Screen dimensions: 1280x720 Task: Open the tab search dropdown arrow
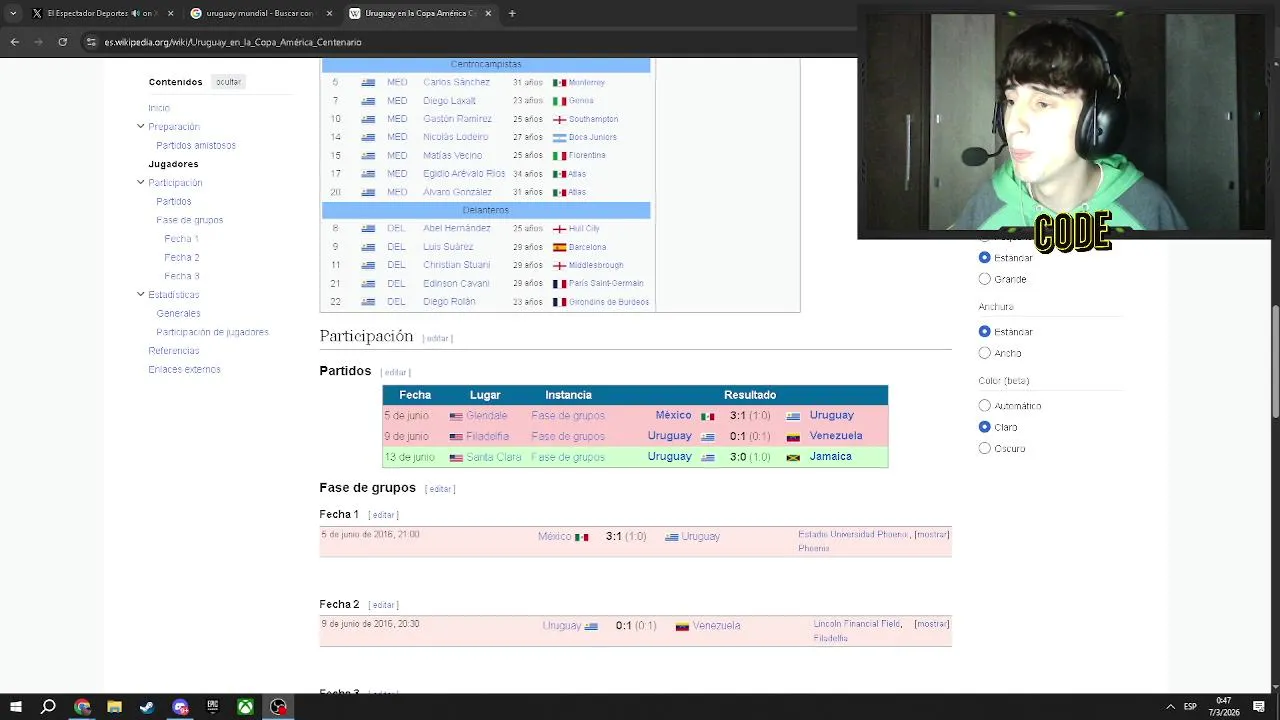click(12, 14)
